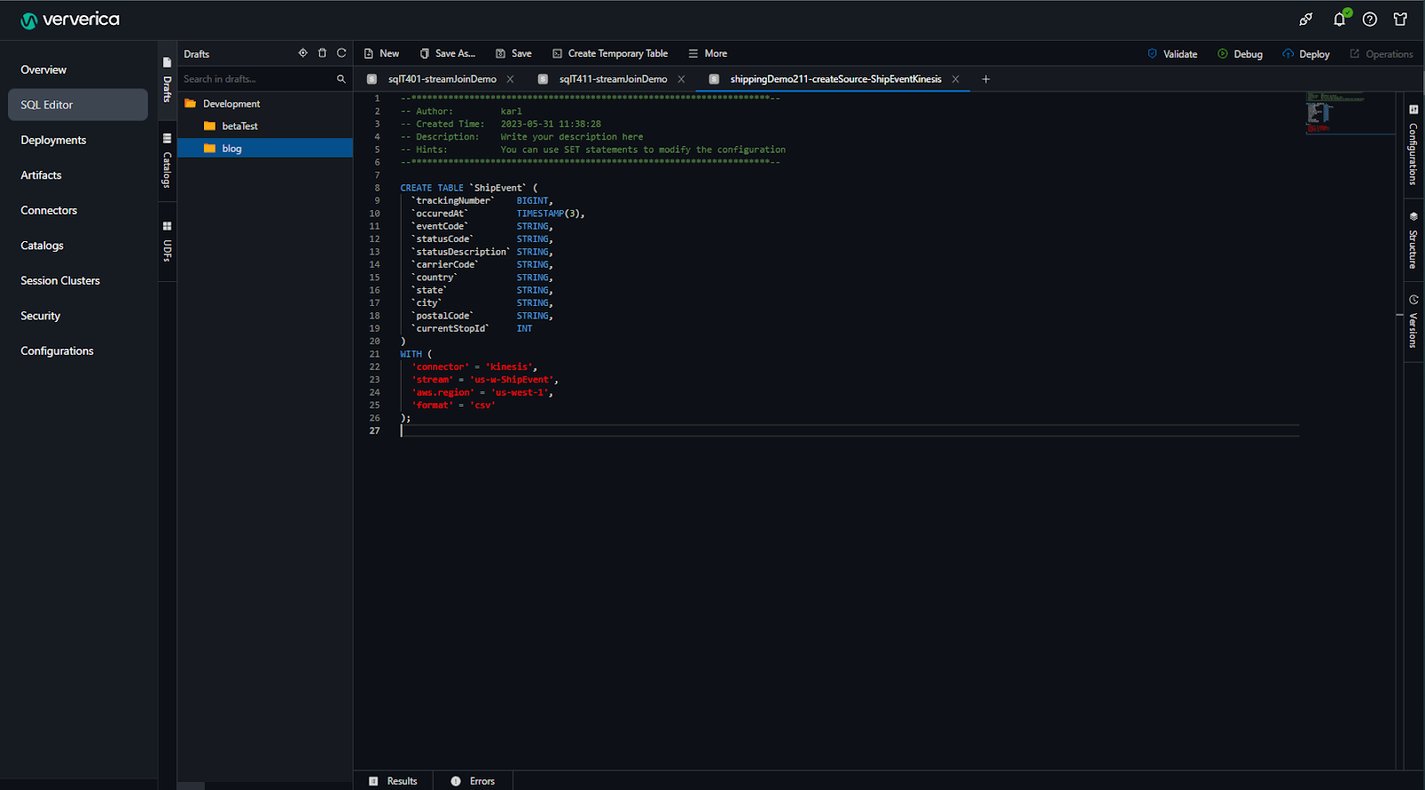1425x790 pixels.
Task: Open the theme shirt icon
Action: click(x=1400, y=20)
